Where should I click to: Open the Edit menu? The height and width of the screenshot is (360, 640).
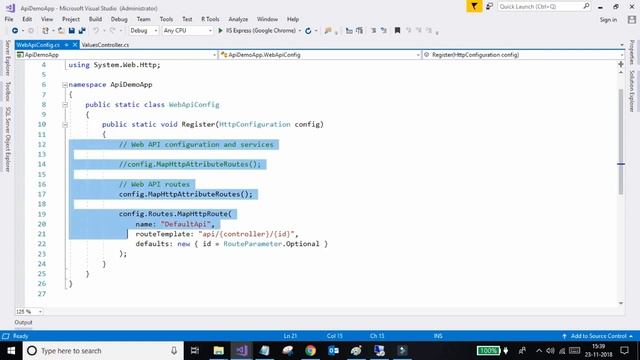coord(27,19)
